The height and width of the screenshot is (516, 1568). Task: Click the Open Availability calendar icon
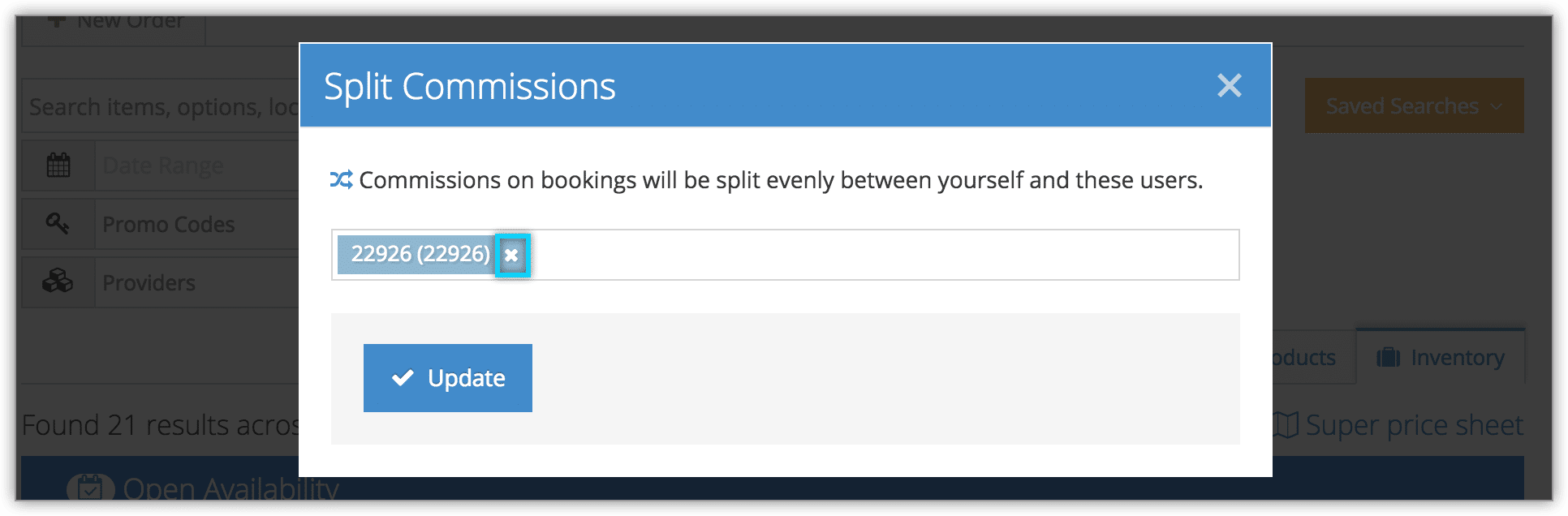(x=90, y=488)
